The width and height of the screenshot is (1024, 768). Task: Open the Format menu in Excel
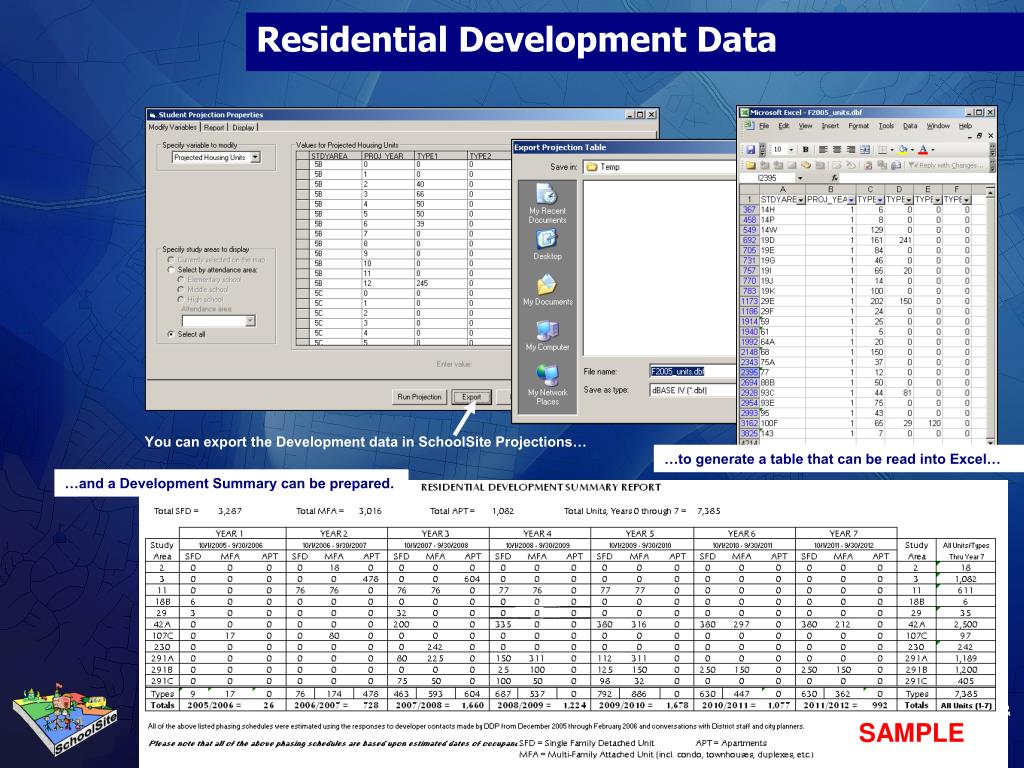click(x=858, y=125)
